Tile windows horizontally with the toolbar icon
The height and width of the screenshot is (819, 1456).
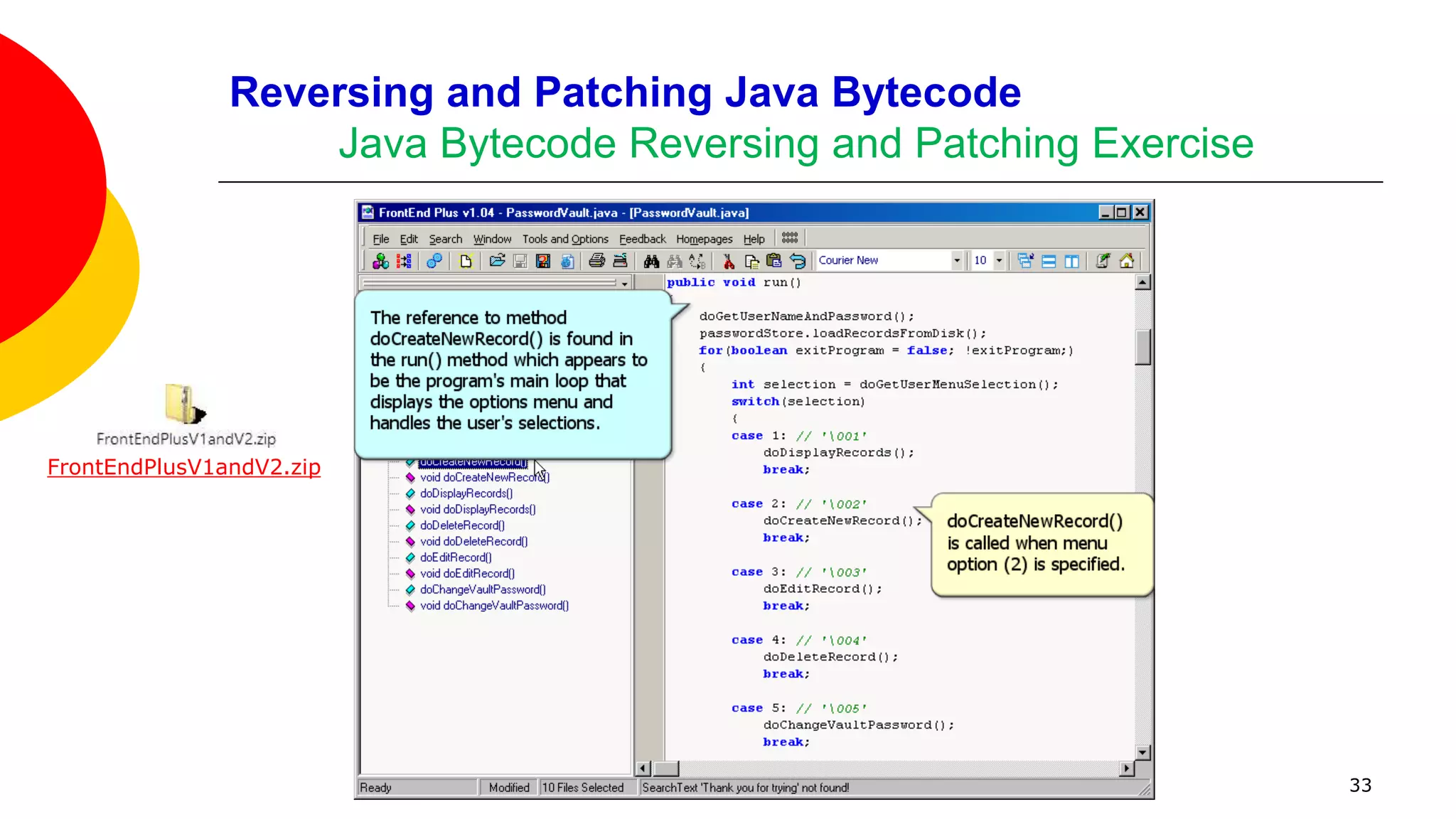(x=1049, y=261)
